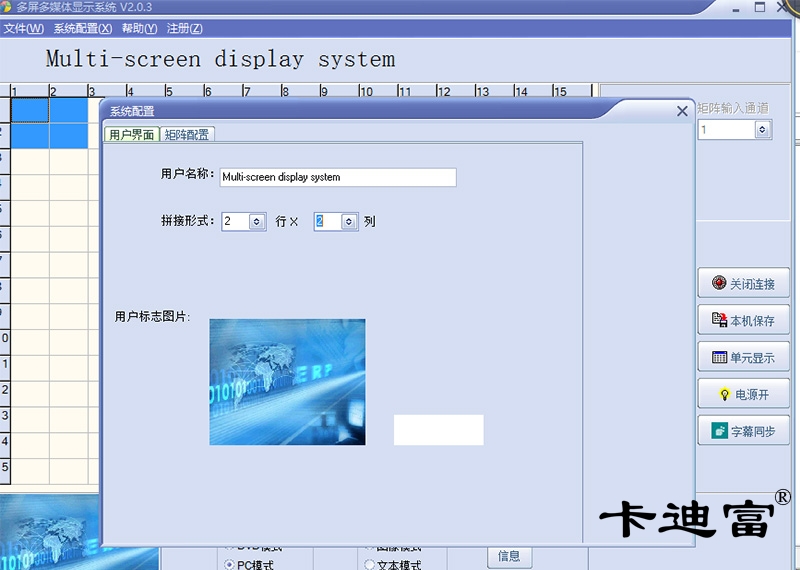The width and height of the screenshot is (800, 570).
Task: Click the rows (行) spinner arrows
Action: point(257,221)
